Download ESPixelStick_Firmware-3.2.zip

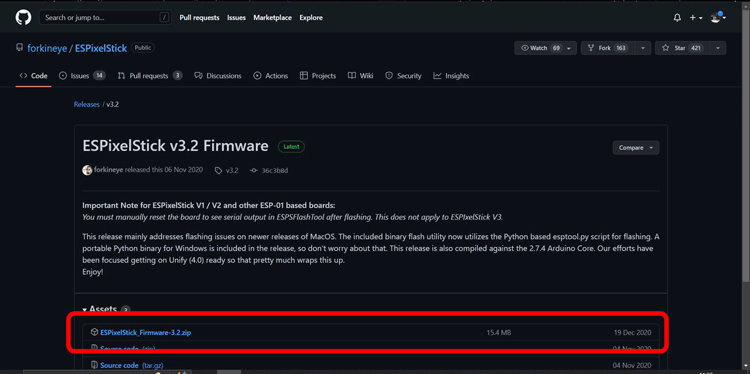[x=145, y=332]
